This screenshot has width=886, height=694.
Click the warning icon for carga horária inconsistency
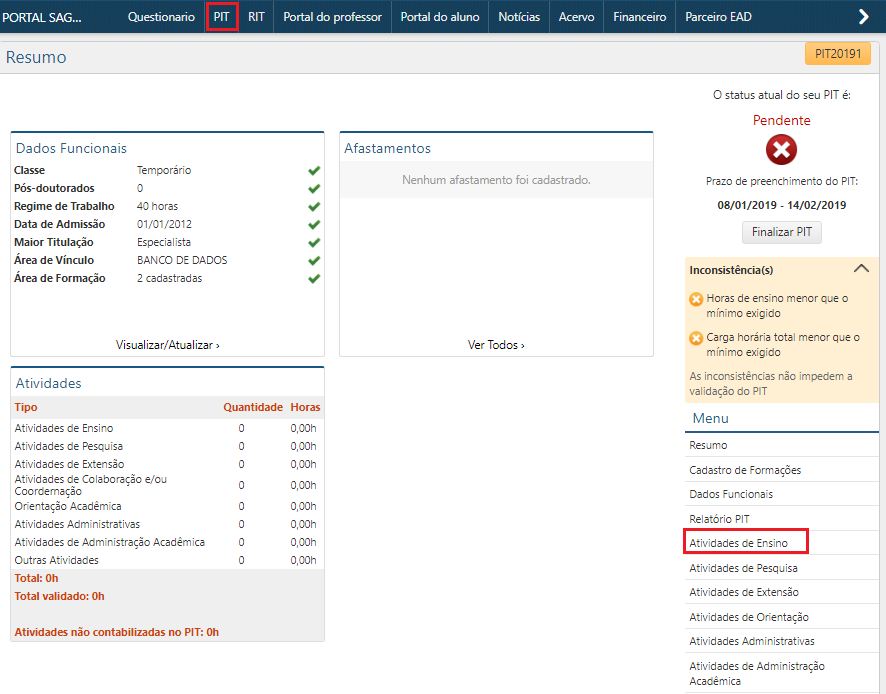tap(695, 339)
